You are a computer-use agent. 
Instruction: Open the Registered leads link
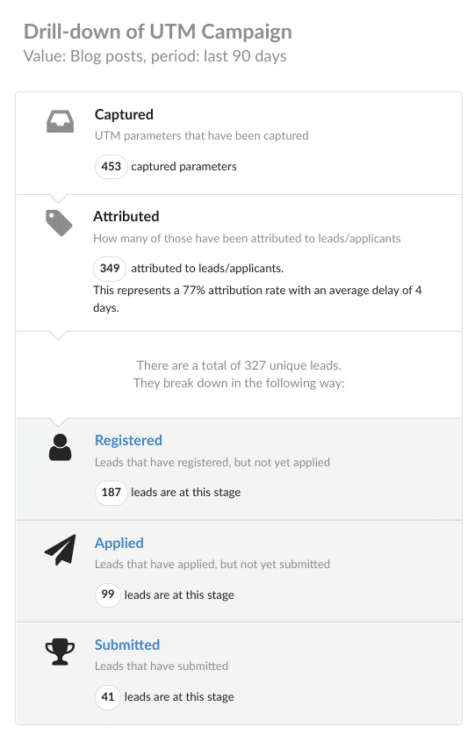128,440
